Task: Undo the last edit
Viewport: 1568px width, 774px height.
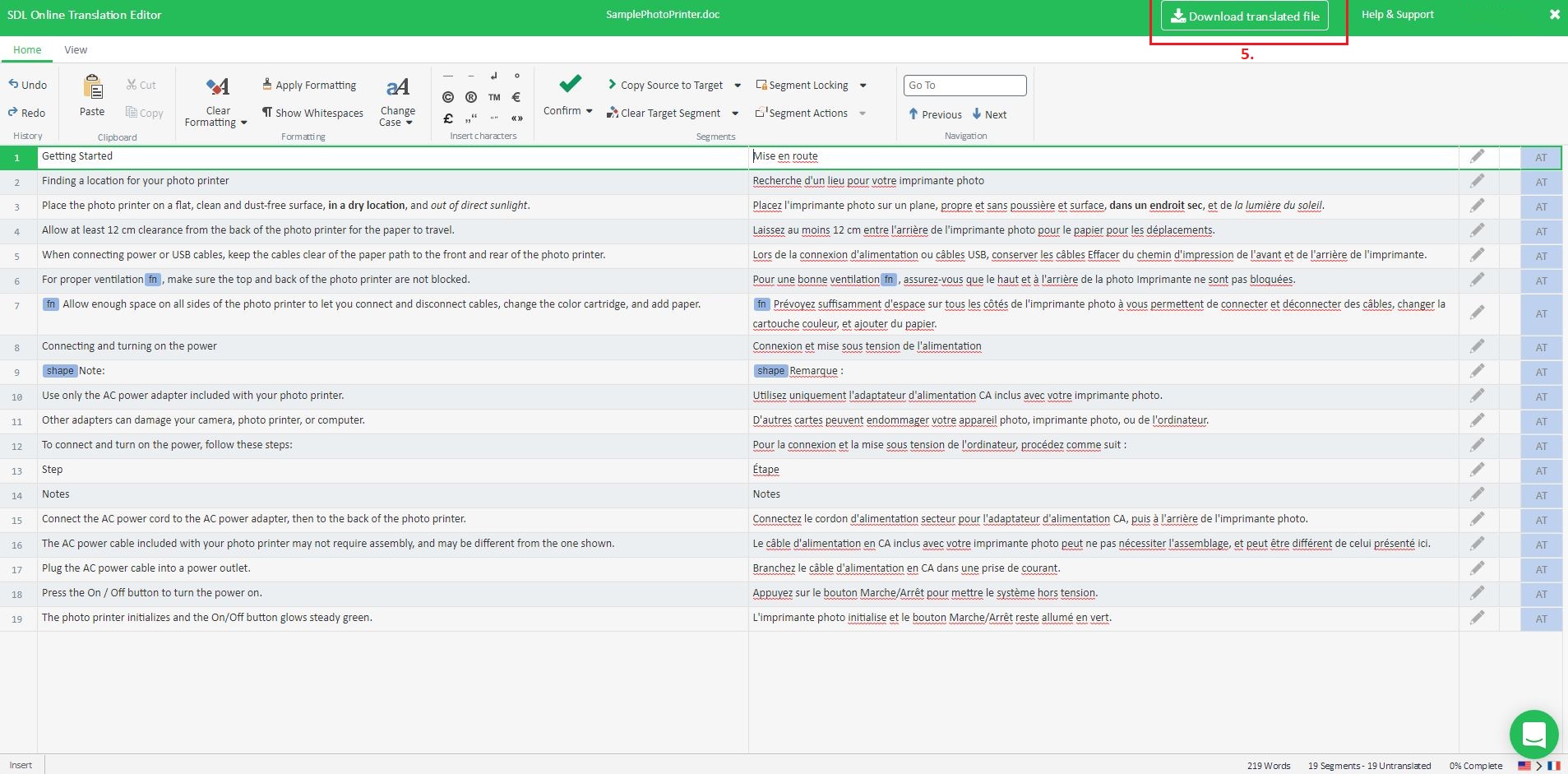Action: coord(28,85)
